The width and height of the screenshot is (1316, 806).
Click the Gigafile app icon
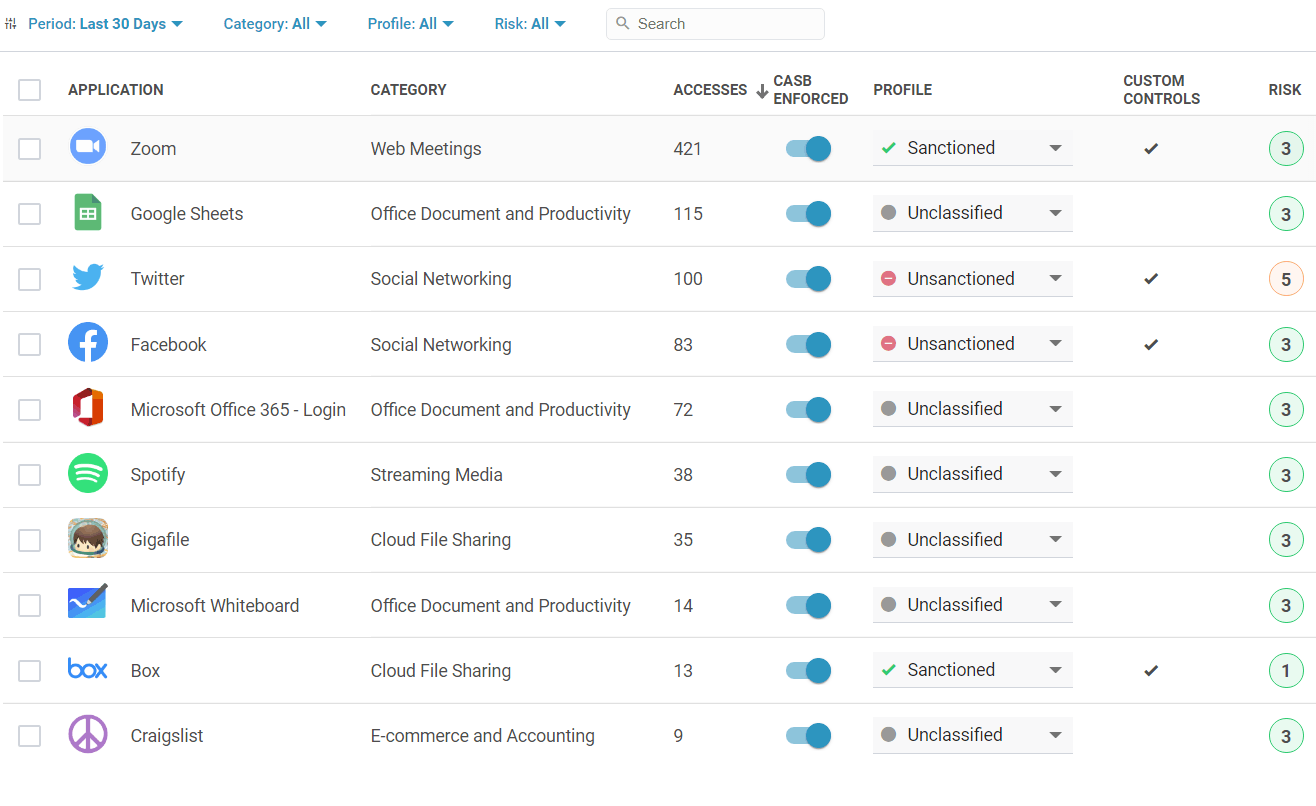(x=88, y=539)
